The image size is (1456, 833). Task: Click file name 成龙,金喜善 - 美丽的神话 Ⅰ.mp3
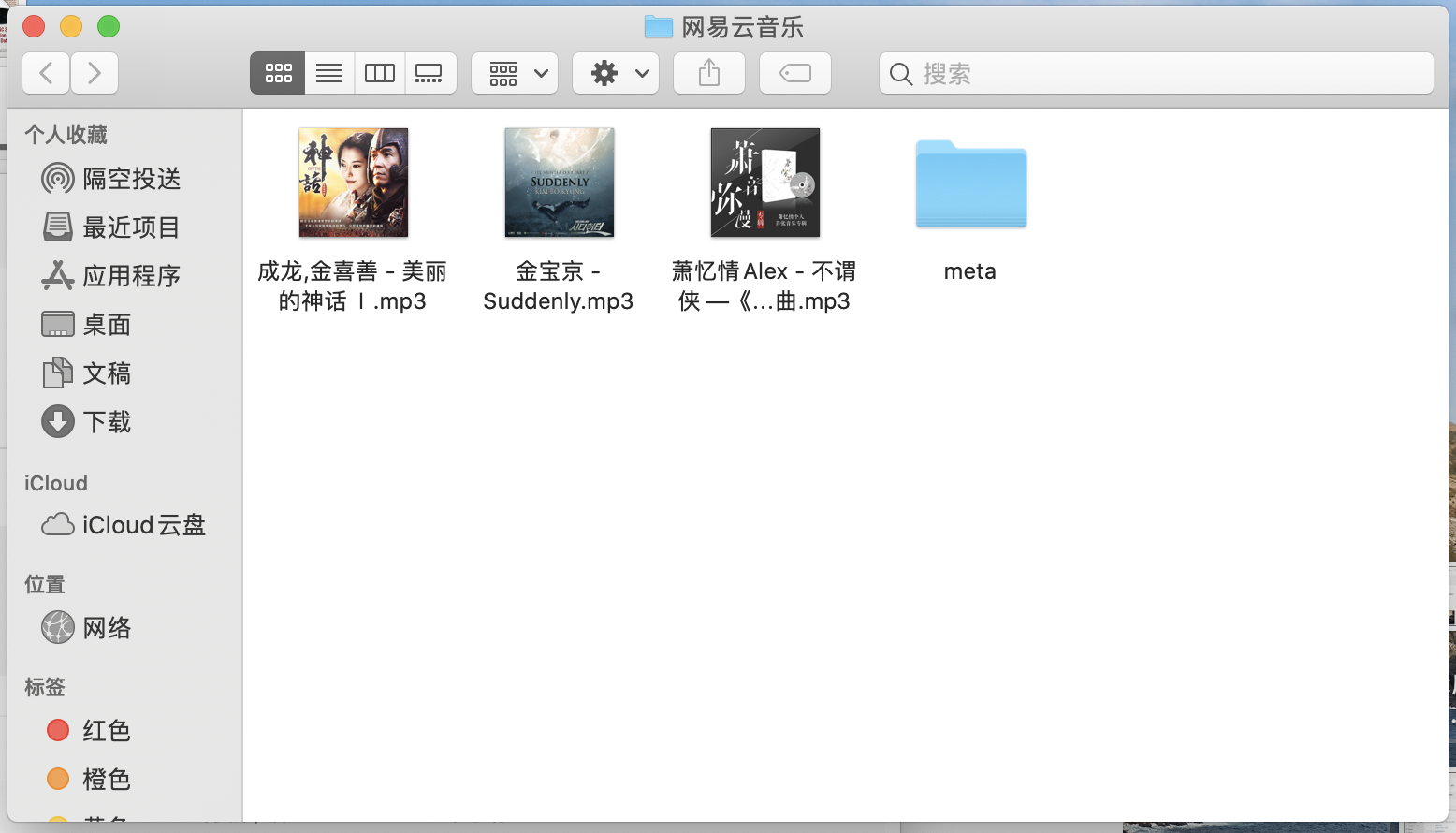coord(353,286)
